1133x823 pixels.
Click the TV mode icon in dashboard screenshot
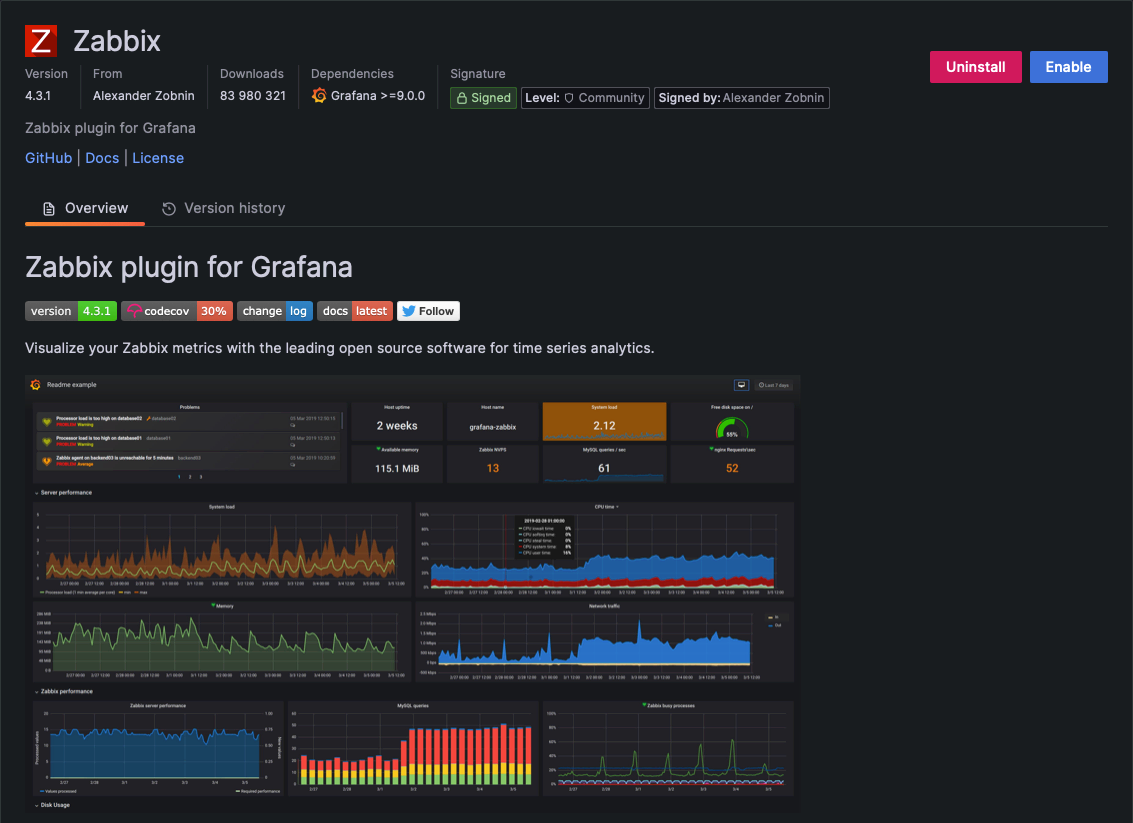point(741,385)
